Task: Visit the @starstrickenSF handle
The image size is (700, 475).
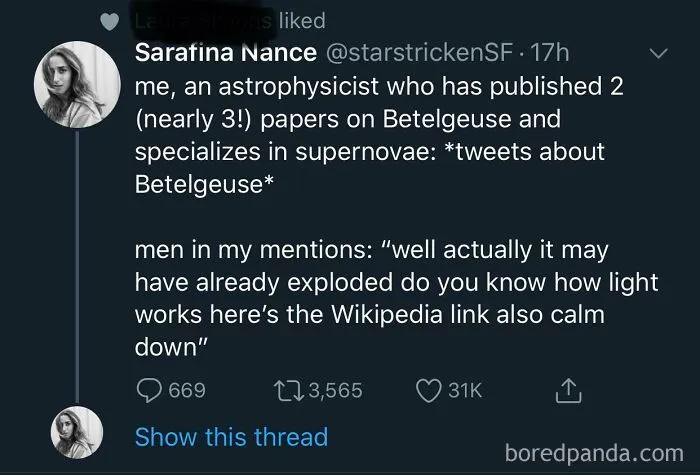Action: tap(419, 53)
